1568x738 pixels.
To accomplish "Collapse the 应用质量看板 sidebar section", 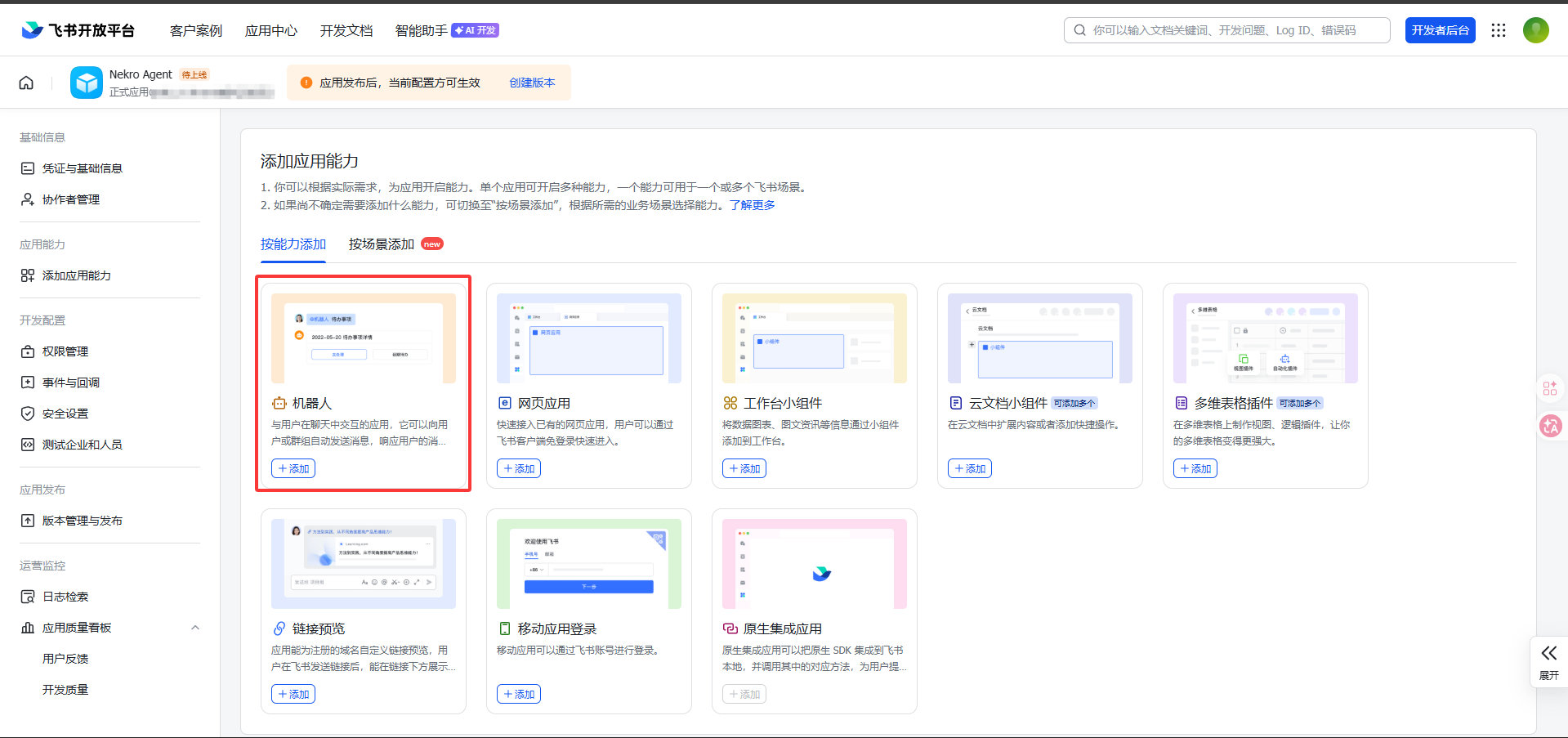I will click(194, 628).
